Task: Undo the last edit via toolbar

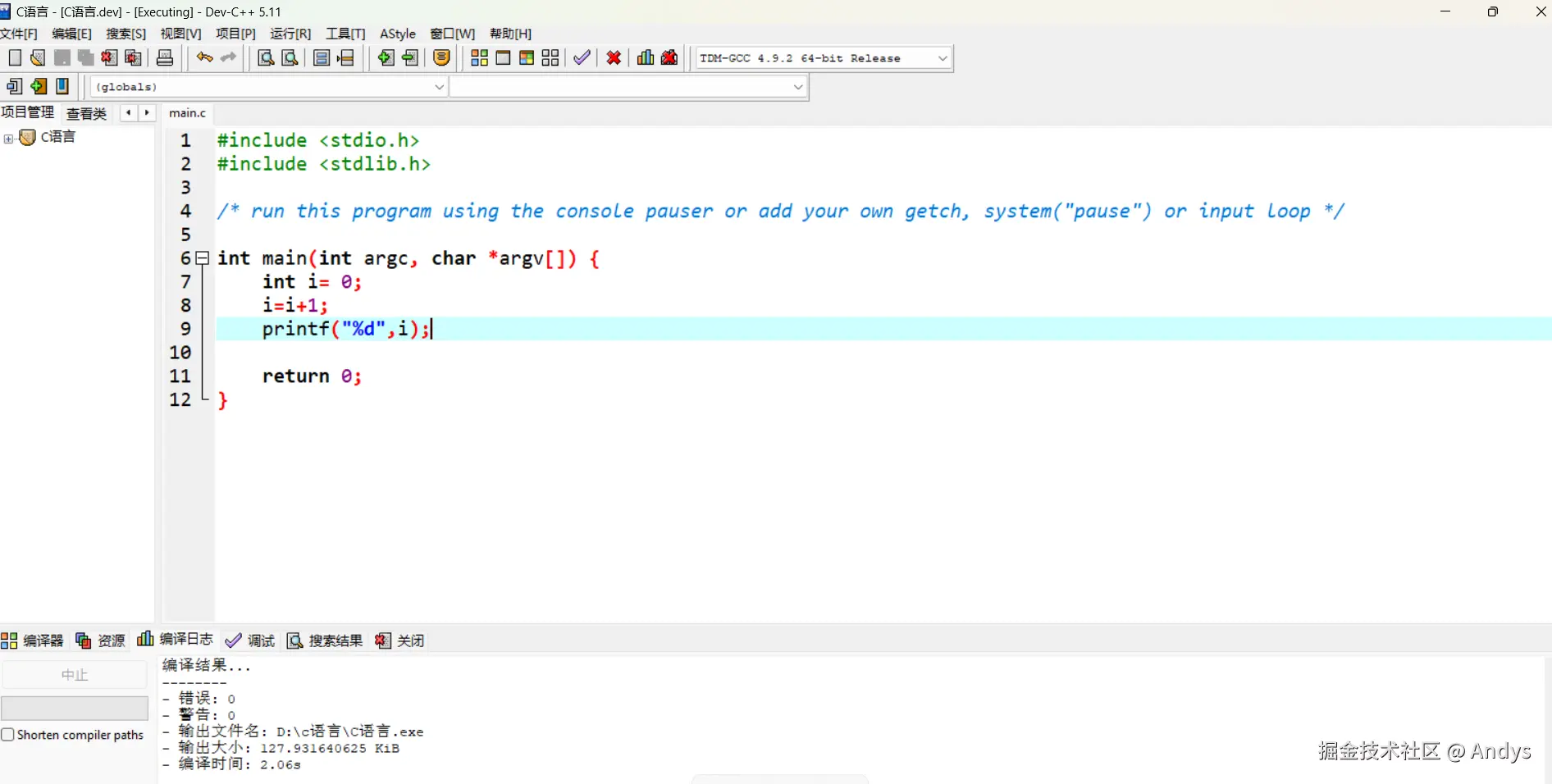Action: point(204,57)
